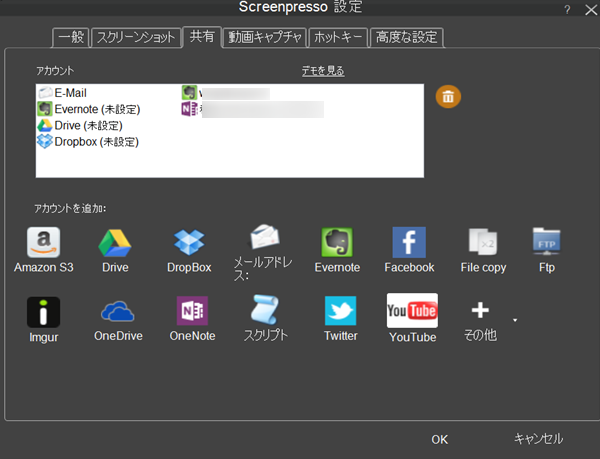The width and height of the screenshot is (600, 459).
Task: Add a DropBox account icon
Action: [189, 242]
